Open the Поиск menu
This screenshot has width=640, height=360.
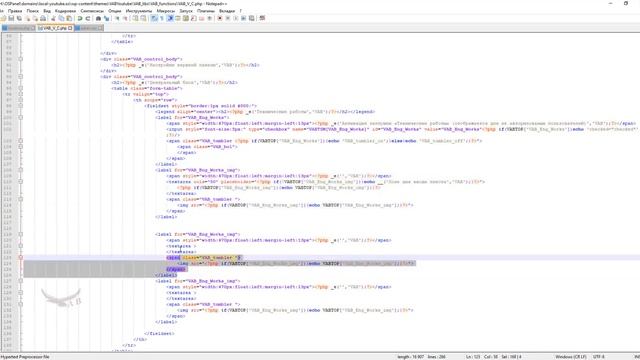(33, 11)
